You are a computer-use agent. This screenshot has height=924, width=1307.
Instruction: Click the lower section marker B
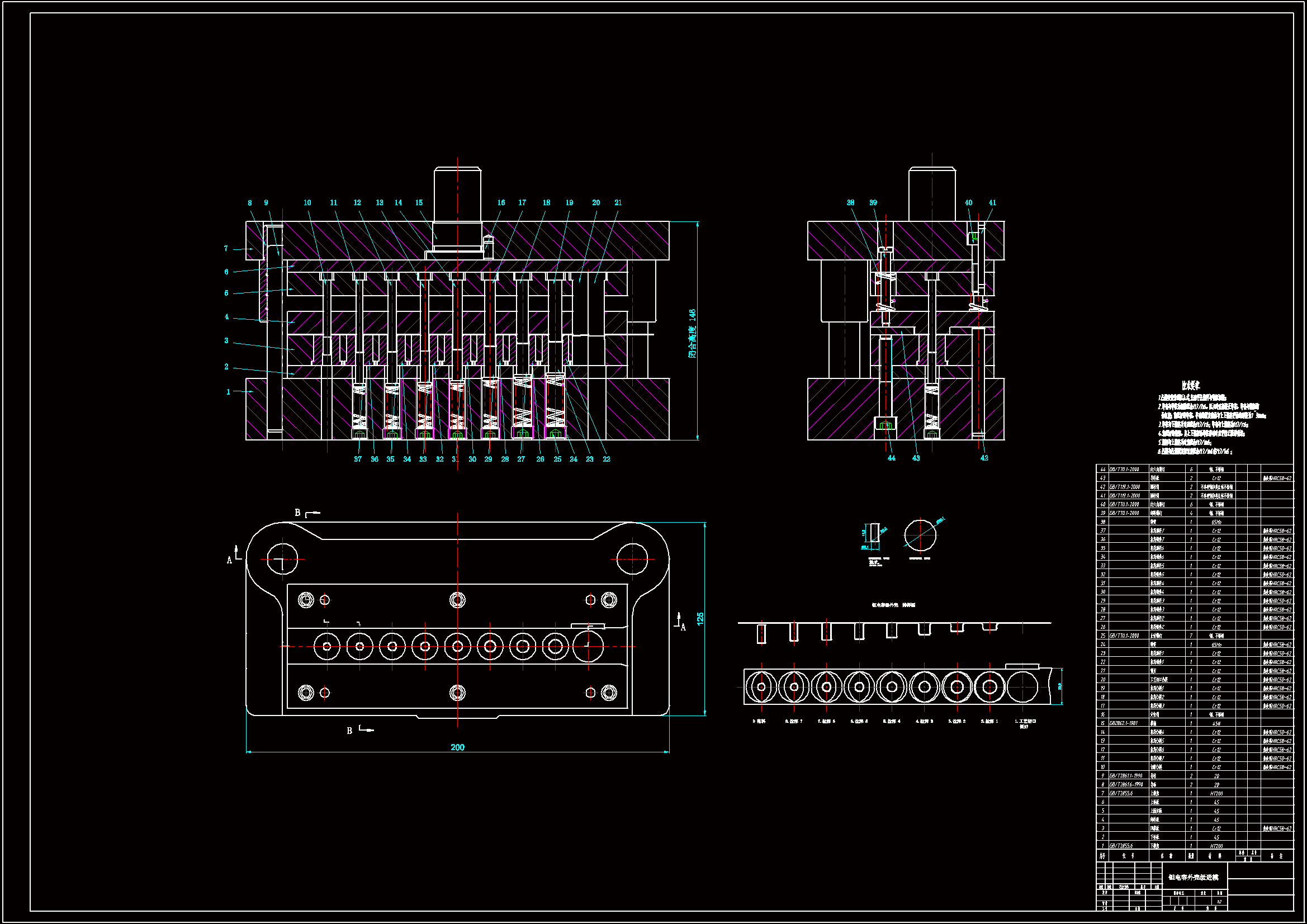pos(349,731)
